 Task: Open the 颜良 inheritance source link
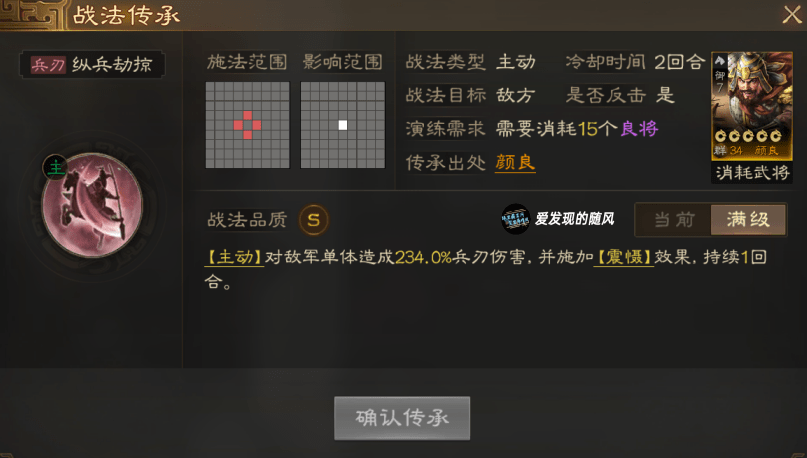coord(515,163)
